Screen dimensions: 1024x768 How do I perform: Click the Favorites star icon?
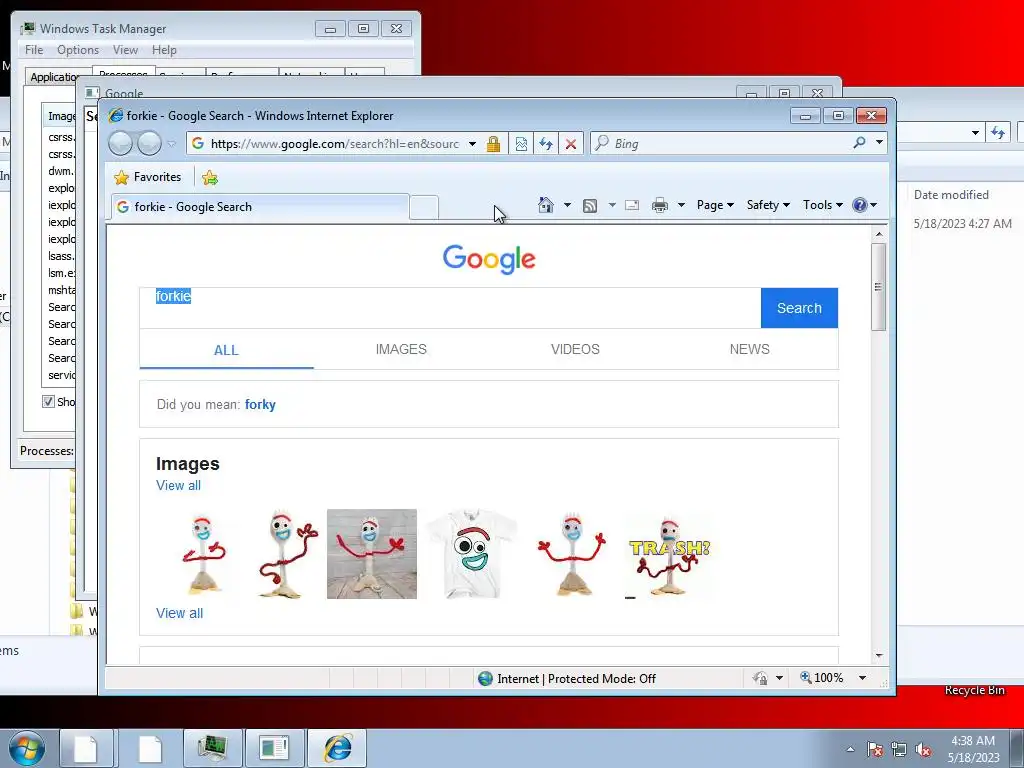(121, 178)
